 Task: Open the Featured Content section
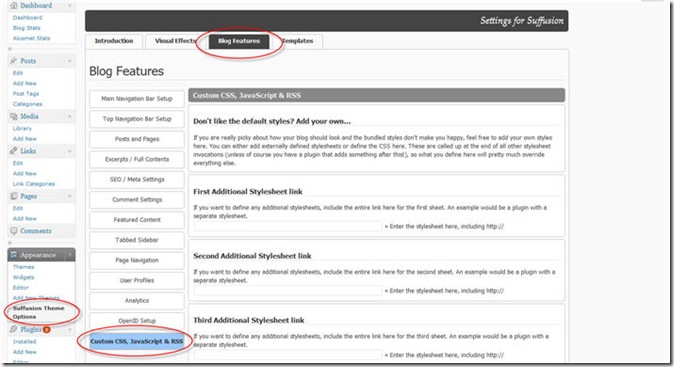click(137, 220)
